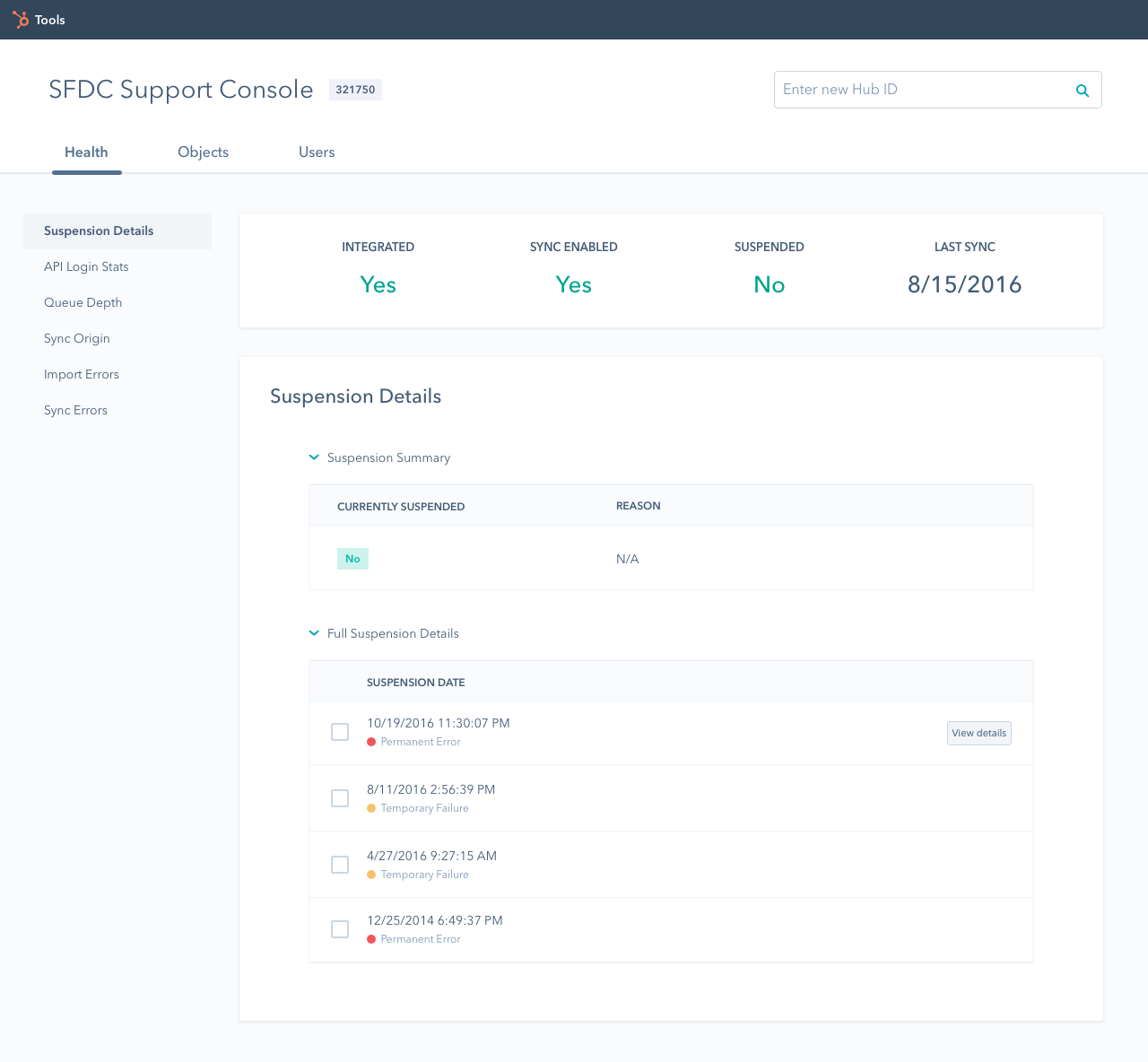Viewport: 1148px width, 1062px height.
Task: Open the Tools menu in top bar
Action: click(50, 20)
